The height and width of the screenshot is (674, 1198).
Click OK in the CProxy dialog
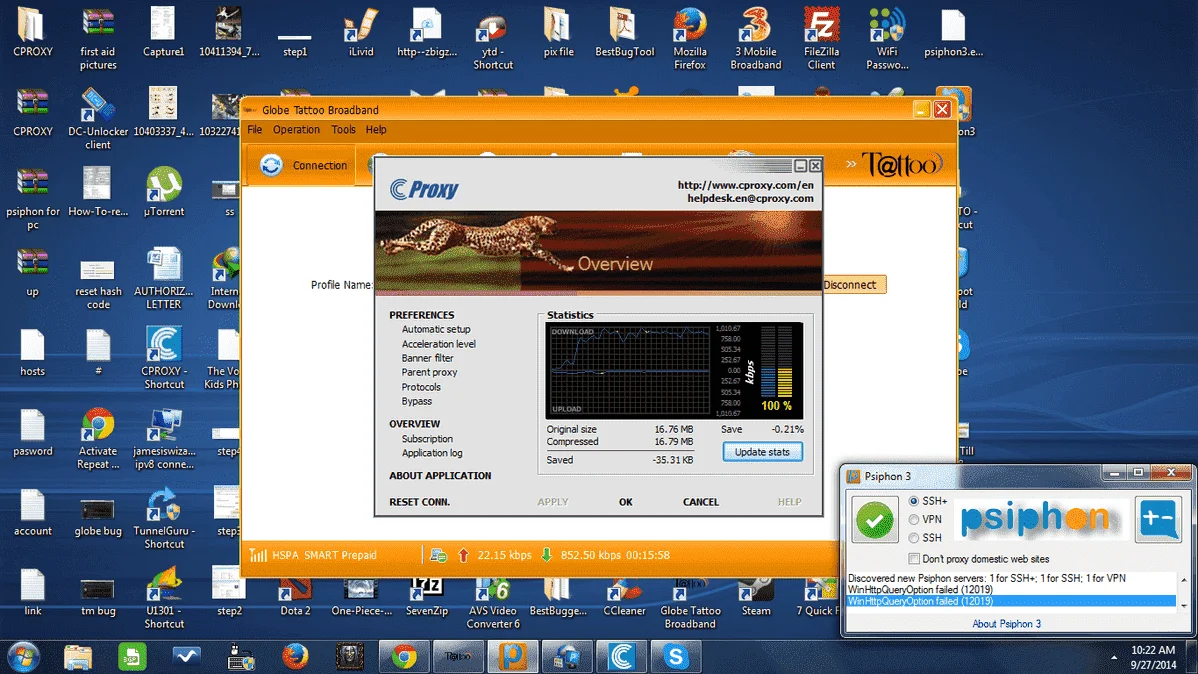(x=626, y=502)
